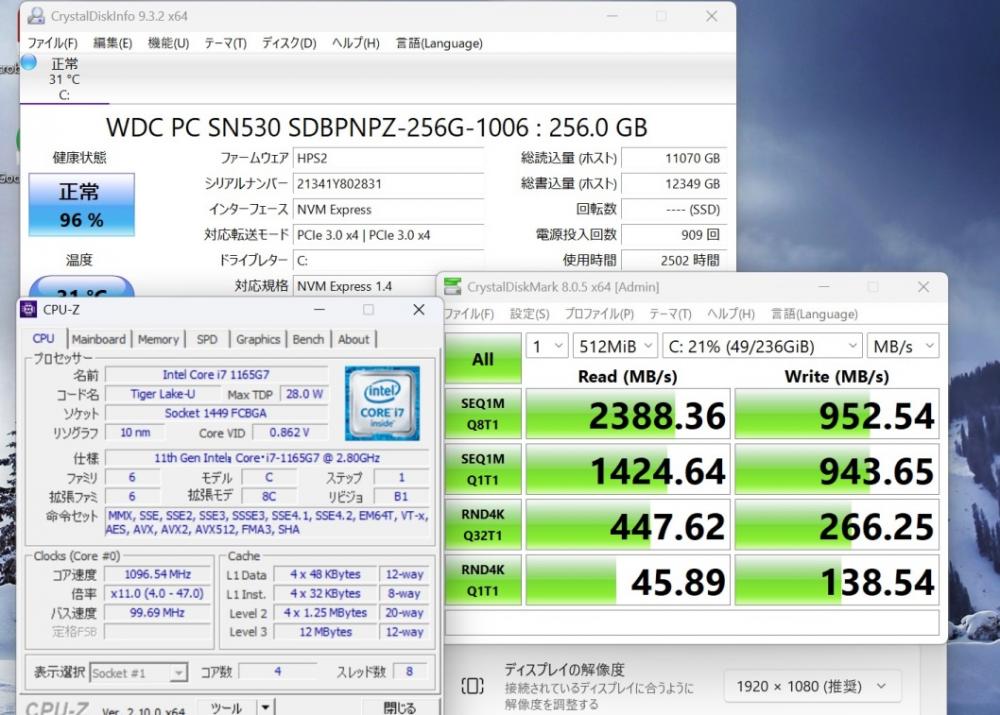1000x715 pixels.
Task: Click the 2388.36 sequential read result
Action: 628,415
